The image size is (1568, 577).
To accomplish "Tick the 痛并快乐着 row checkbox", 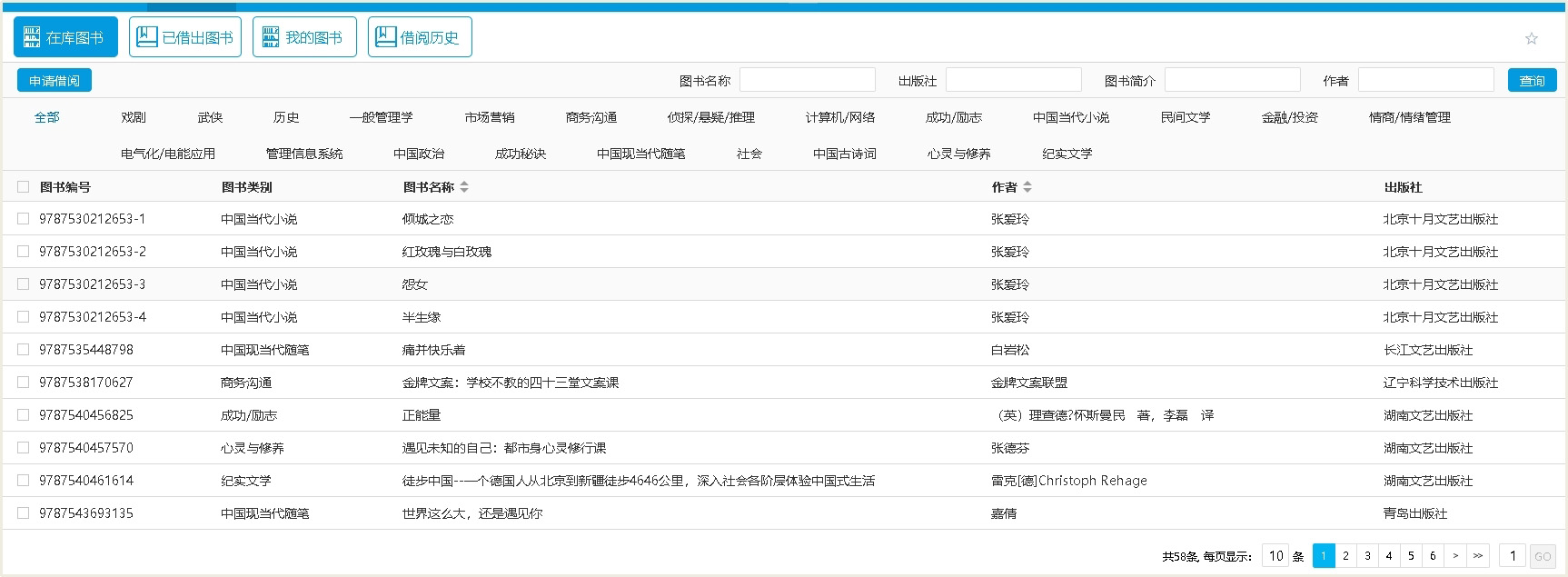I will point(24,350).
